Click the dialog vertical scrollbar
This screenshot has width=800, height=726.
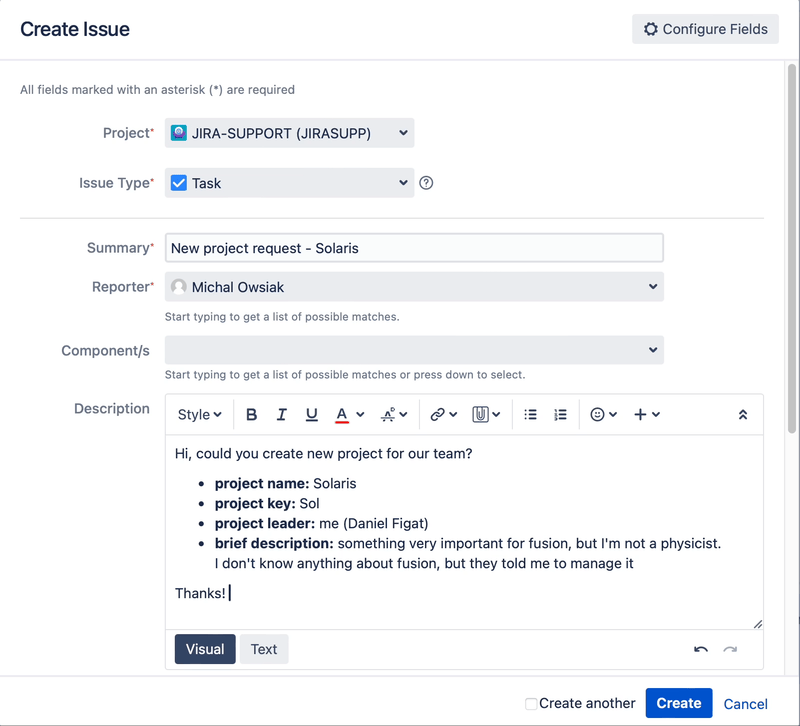pyautogui.click(x=792, y=249)
